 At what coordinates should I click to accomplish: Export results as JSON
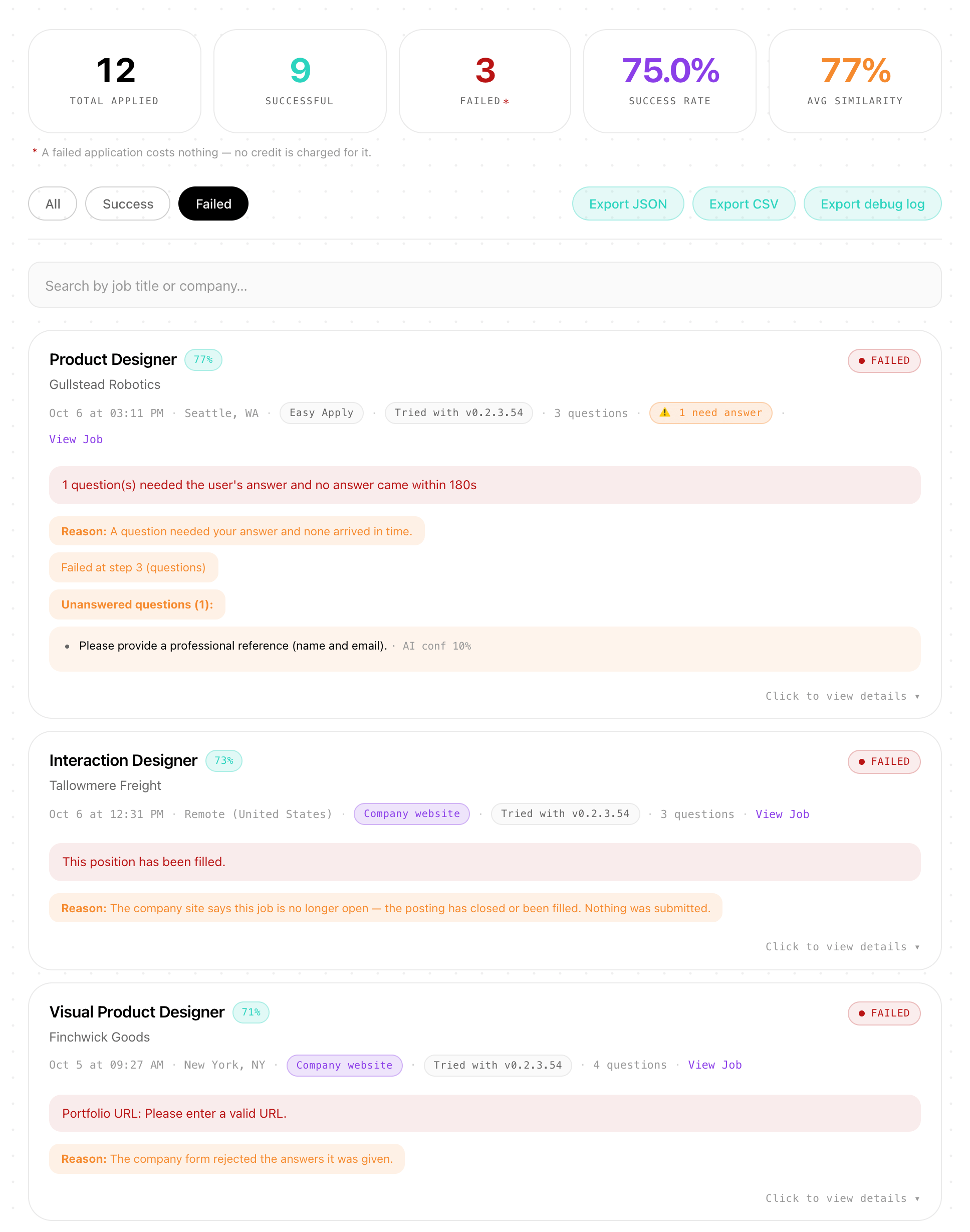click(628, 204)
